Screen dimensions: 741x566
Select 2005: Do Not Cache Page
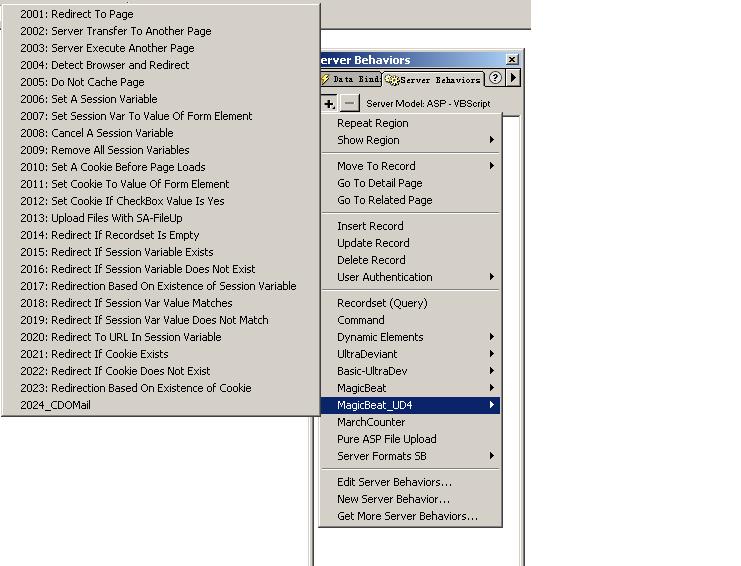[x=82, y=82]
